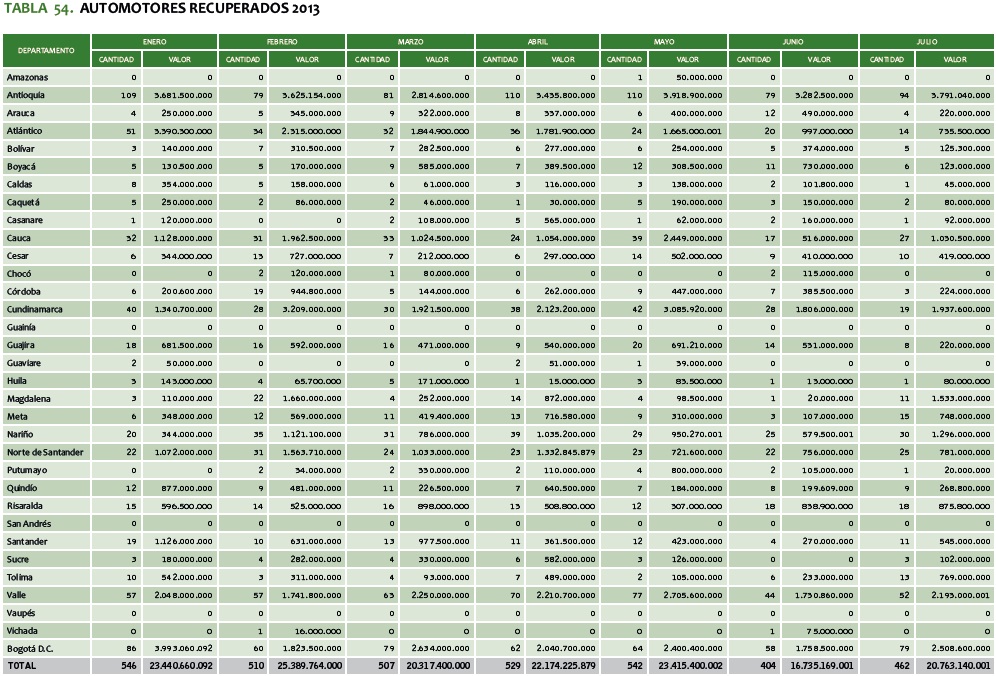Select the Cundinamarca row label

coord(34,310)
